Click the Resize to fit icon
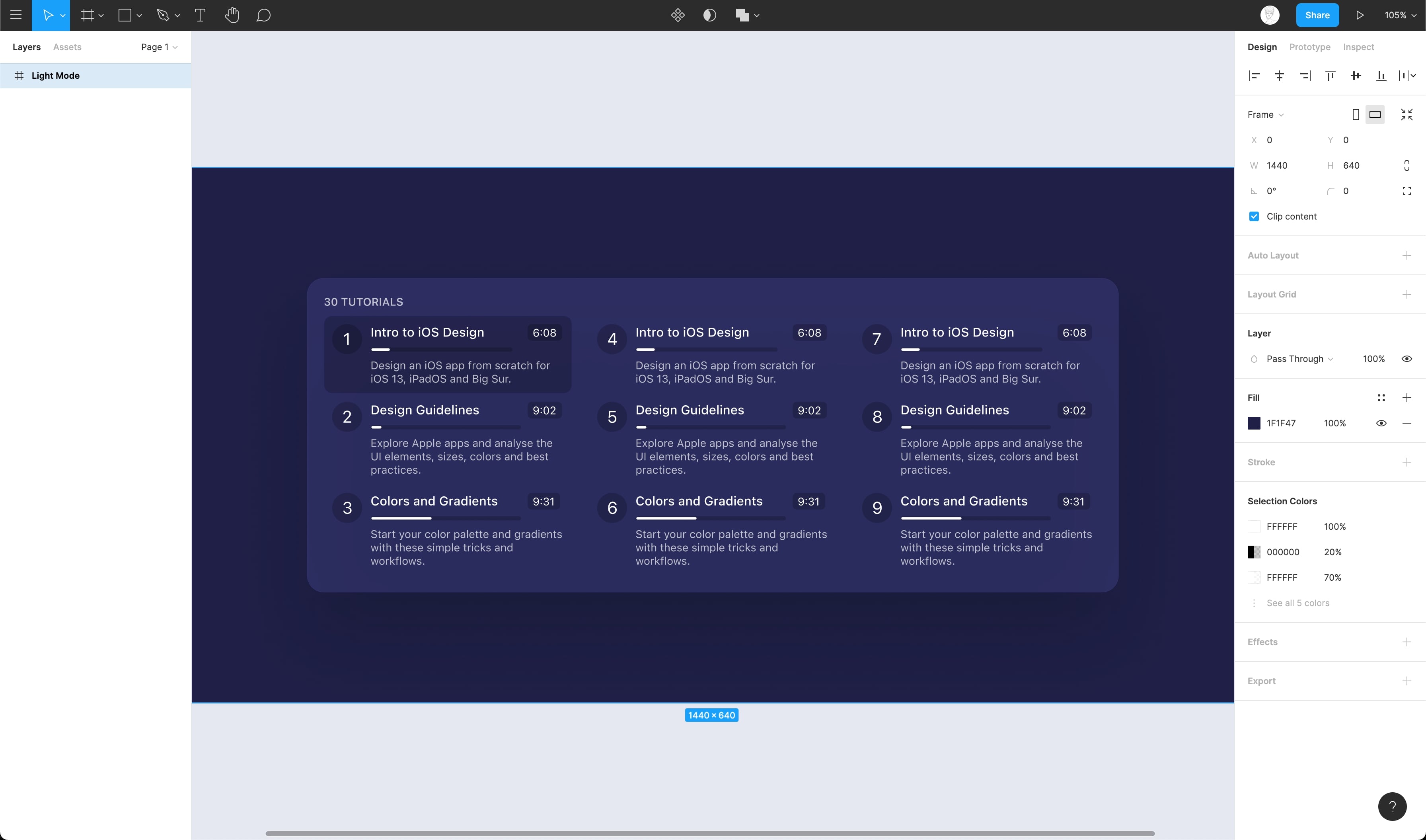 (1406, 114)
